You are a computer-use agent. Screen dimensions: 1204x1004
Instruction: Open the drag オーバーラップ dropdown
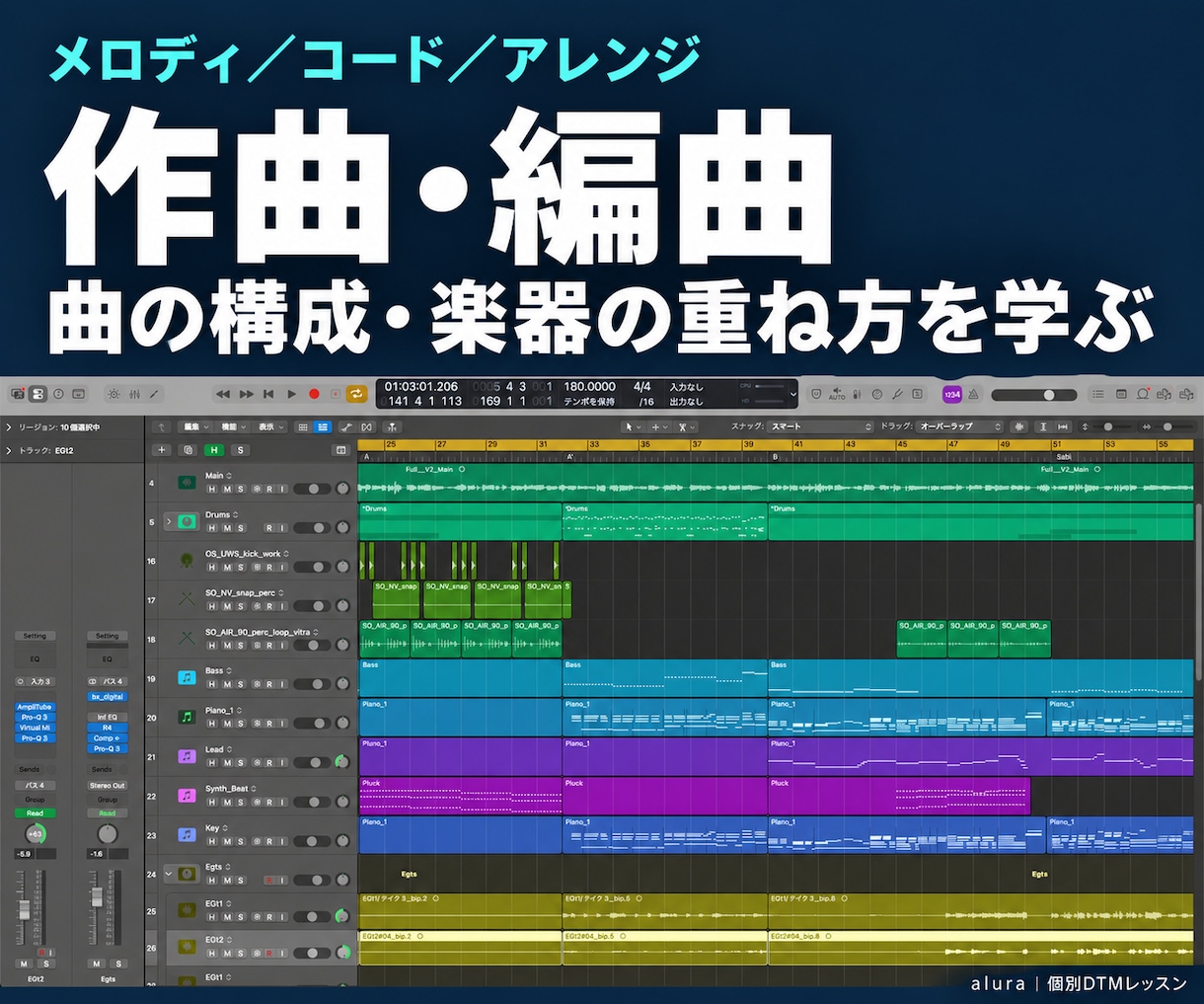point(960,426)
